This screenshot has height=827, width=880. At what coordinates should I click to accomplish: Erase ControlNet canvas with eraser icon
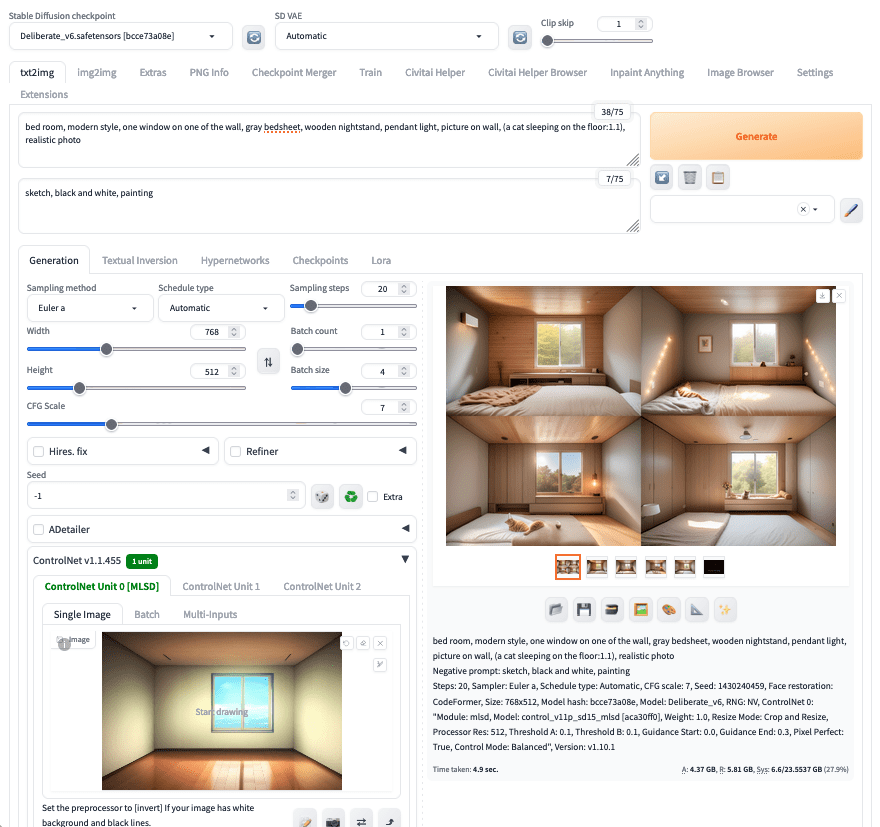(x=363, y=643)
